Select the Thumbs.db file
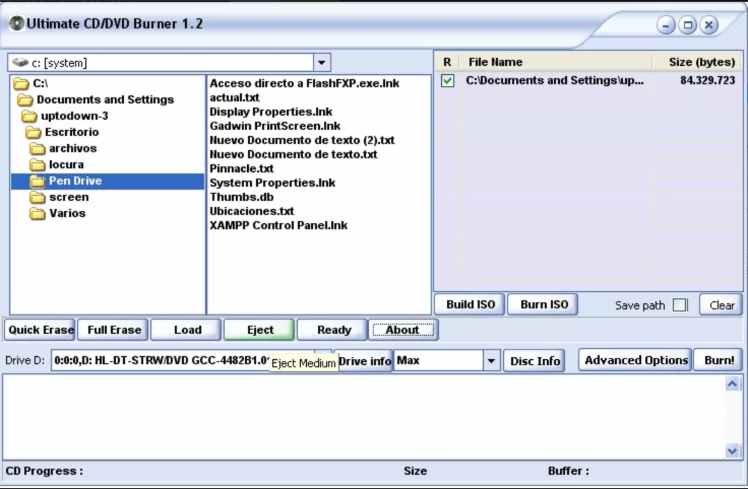The image size is (748, 489). 241,197
